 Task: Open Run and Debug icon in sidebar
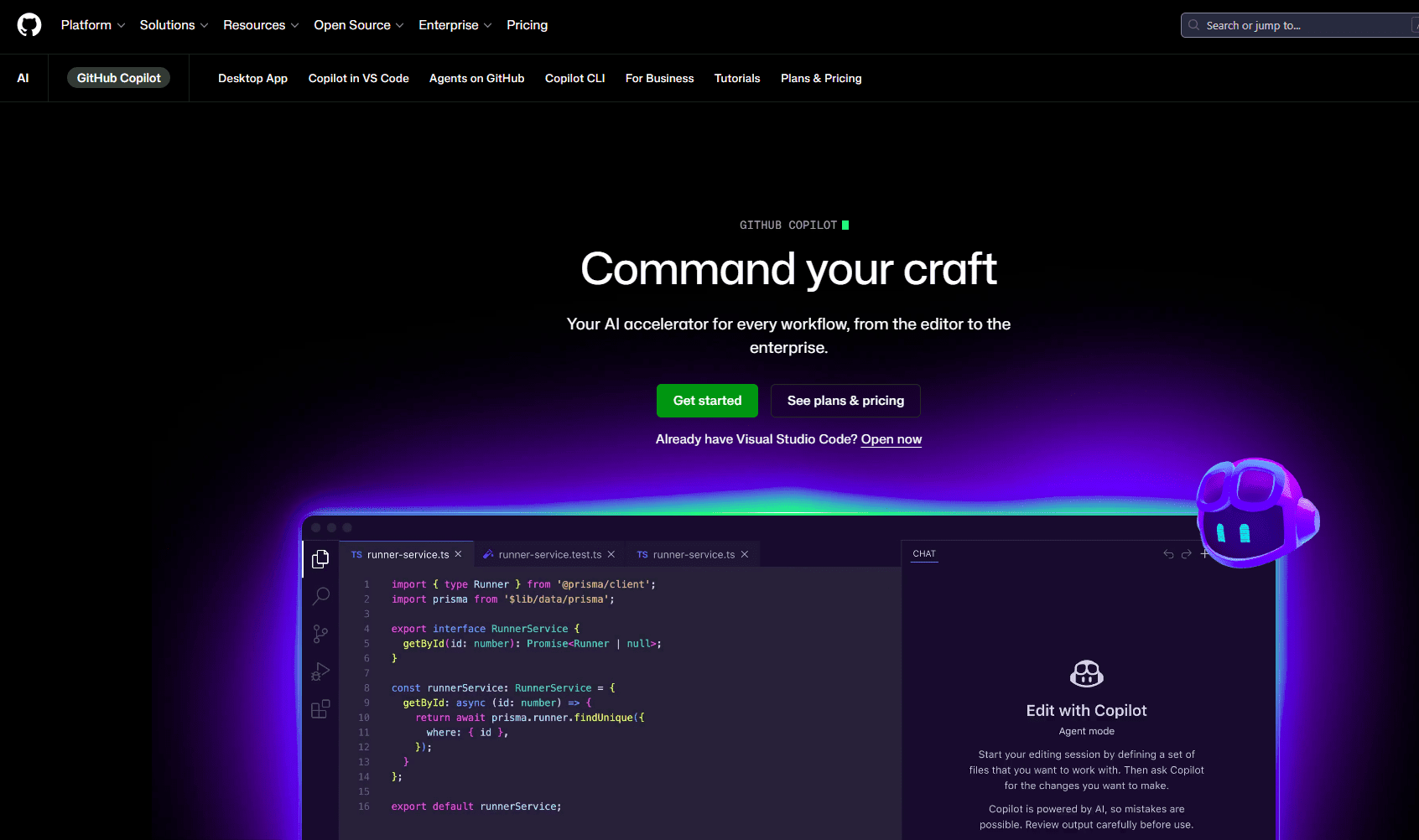click(320, 671)
